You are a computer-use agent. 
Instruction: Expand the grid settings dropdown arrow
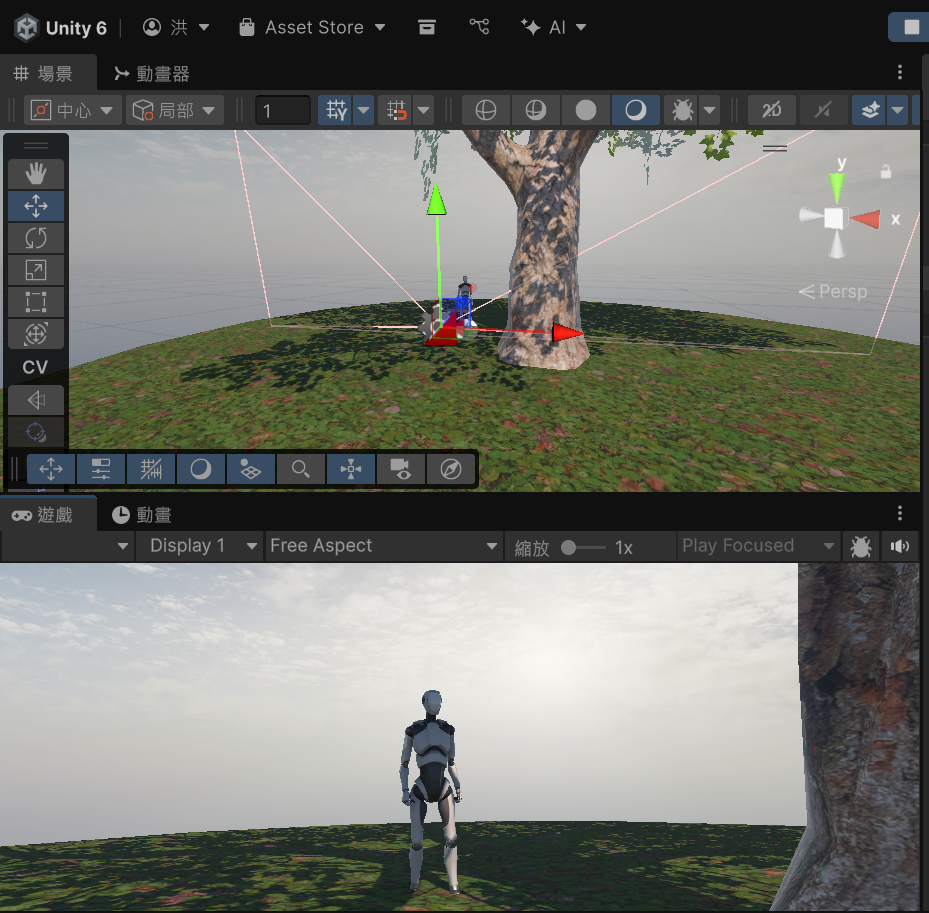point(364,110)
